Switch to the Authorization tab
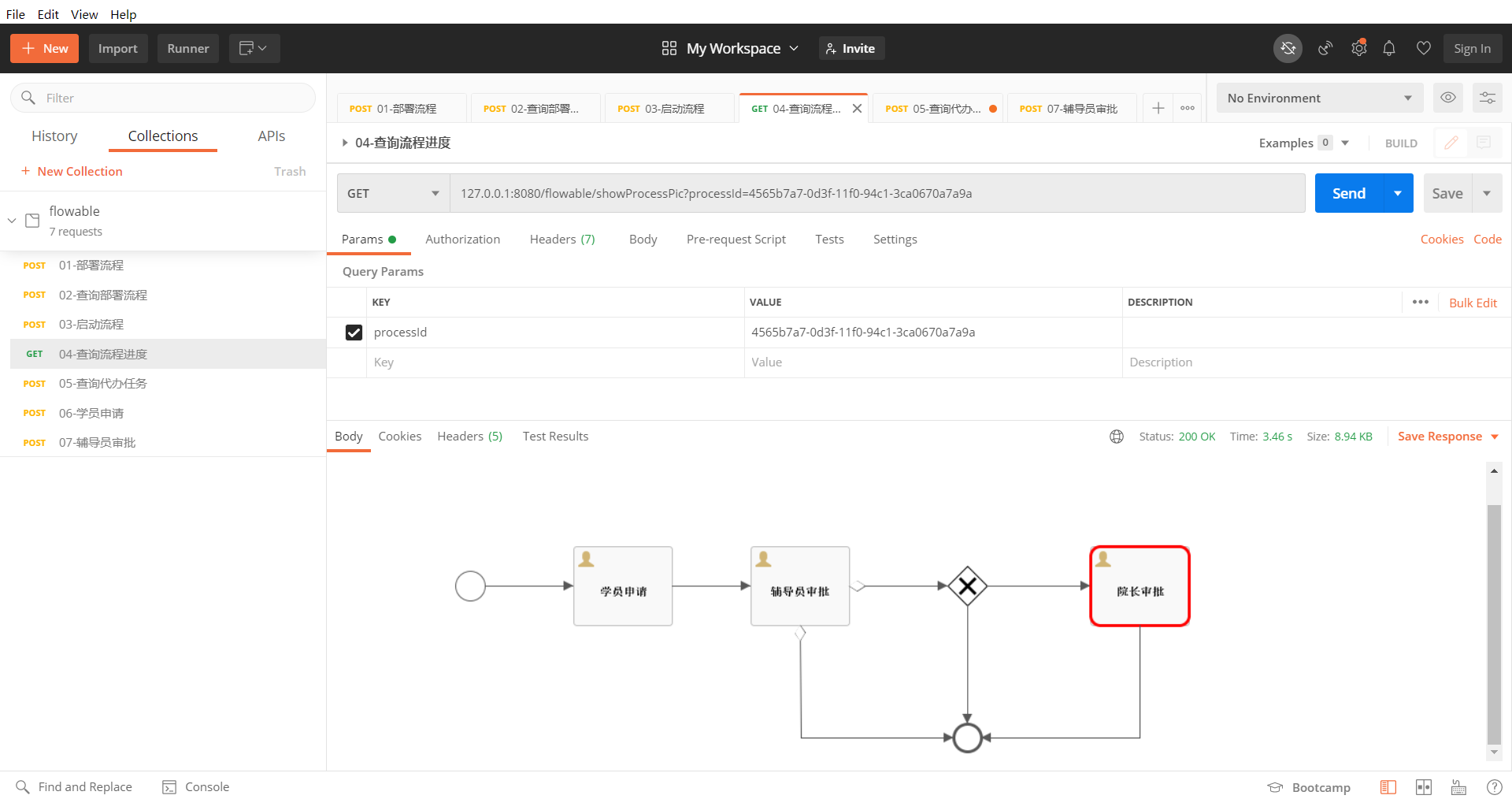 click(462, 240)
